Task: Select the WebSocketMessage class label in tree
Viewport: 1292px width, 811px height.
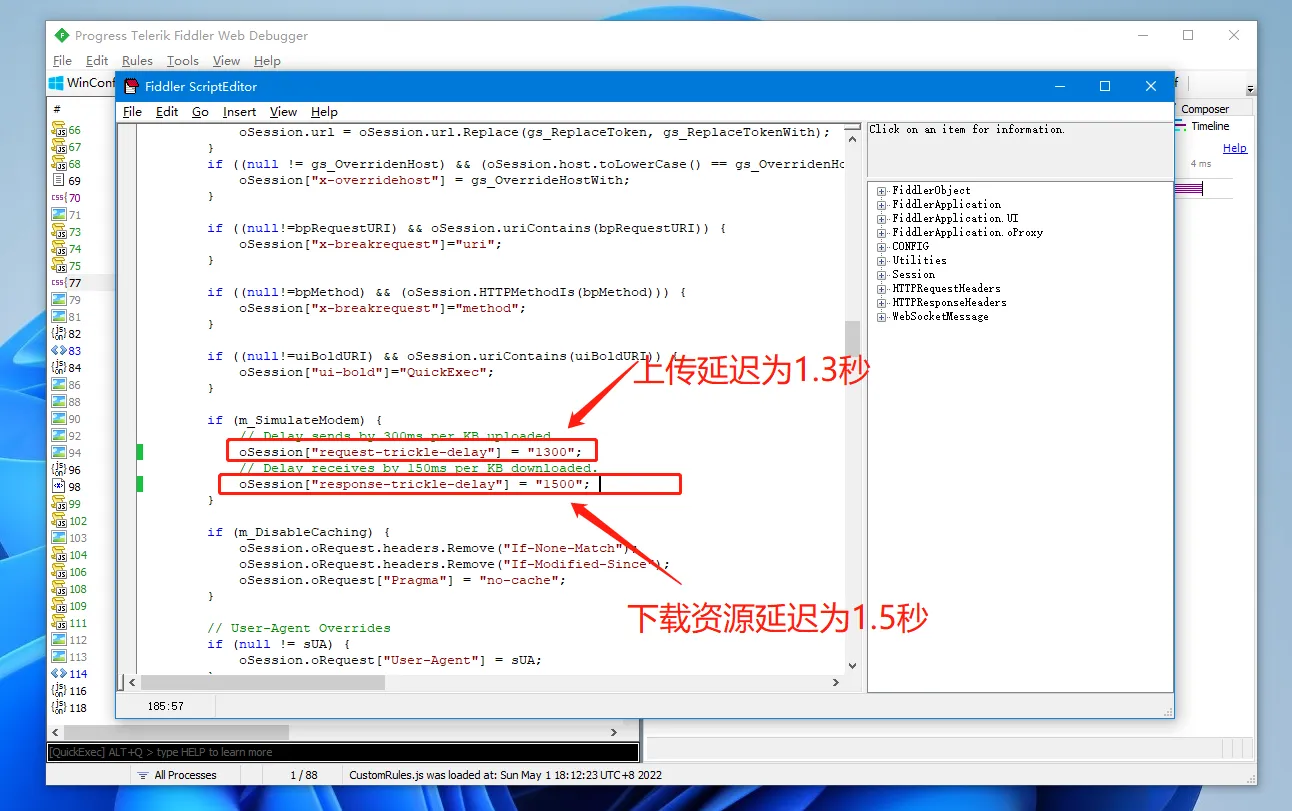Action: (x=940, y=316)
